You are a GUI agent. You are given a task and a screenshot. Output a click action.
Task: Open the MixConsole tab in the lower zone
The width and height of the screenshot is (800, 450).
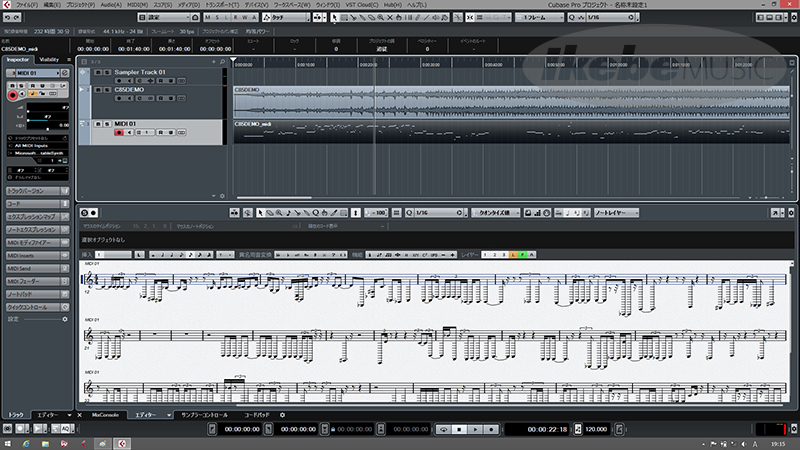click(105, 414)
